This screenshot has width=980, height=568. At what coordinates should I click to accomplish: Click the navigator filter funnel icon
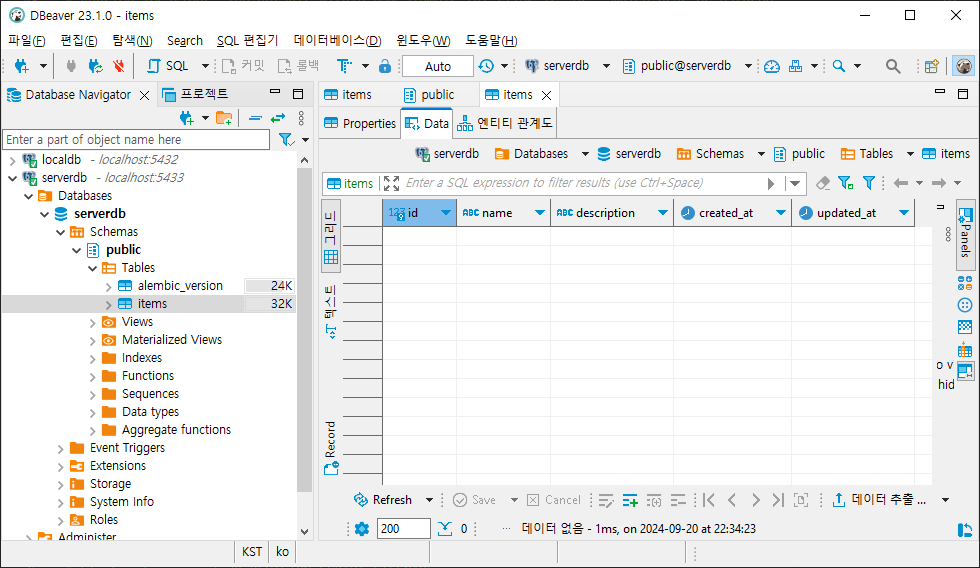(x=286, y=139)
